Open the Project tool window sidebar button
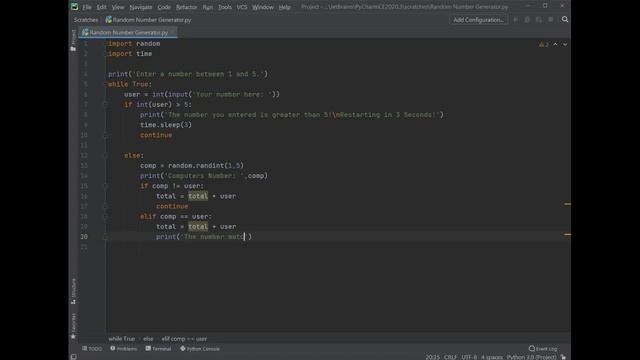The image size is (640, 360). click(x=73, y=40)
